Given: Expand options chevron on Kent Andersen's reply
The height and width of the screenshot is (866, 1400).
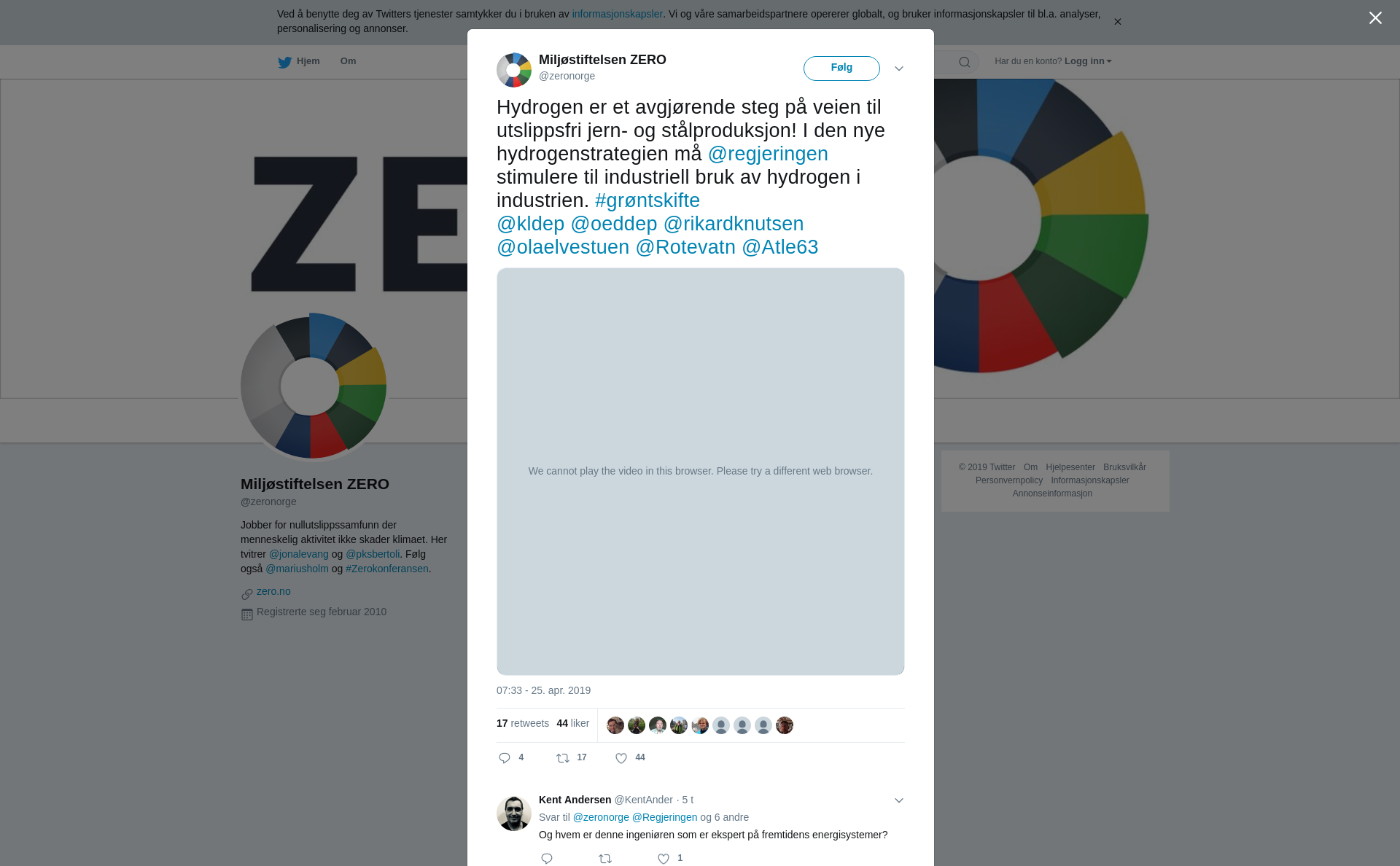Looking at the screenshot, I should click(899, 800).
